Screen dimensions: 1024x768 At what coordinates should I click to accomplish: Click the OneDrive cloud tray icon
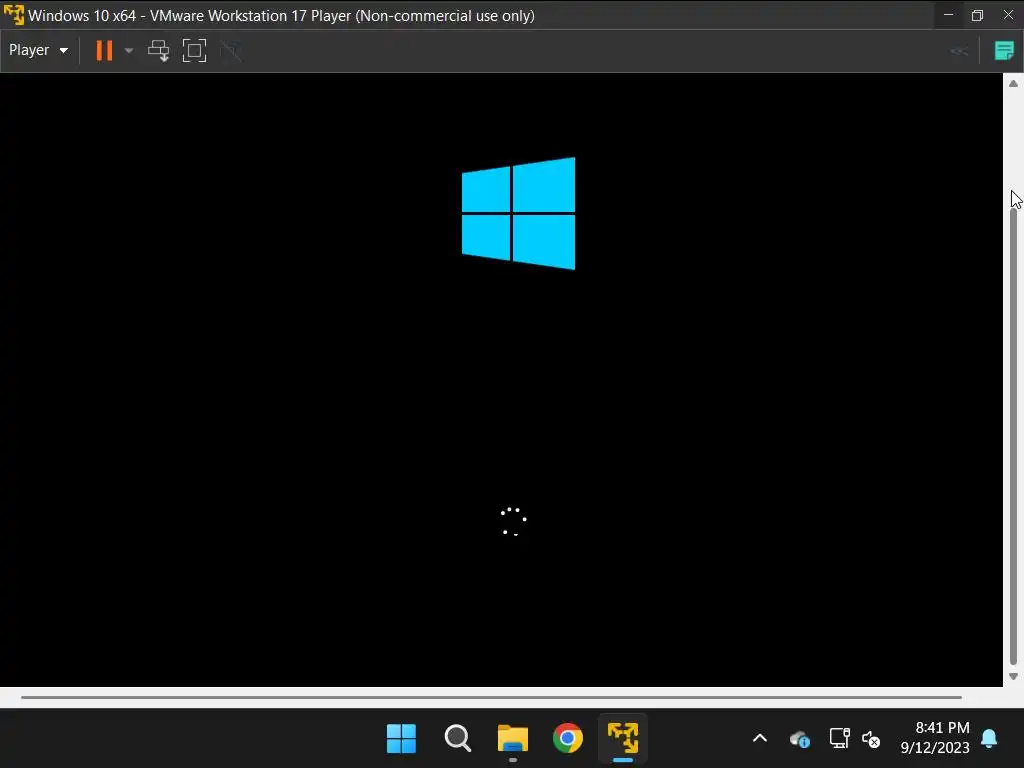[x=799, y=739]
